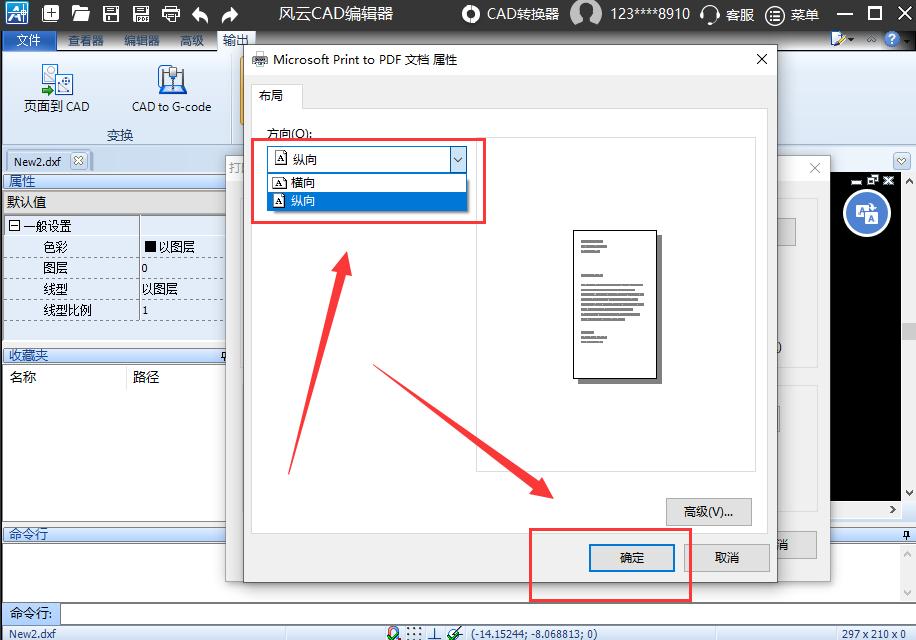Switch to the 高级 ribbon tab
This screenshot has height=640, width=916.
click(192, 40)
